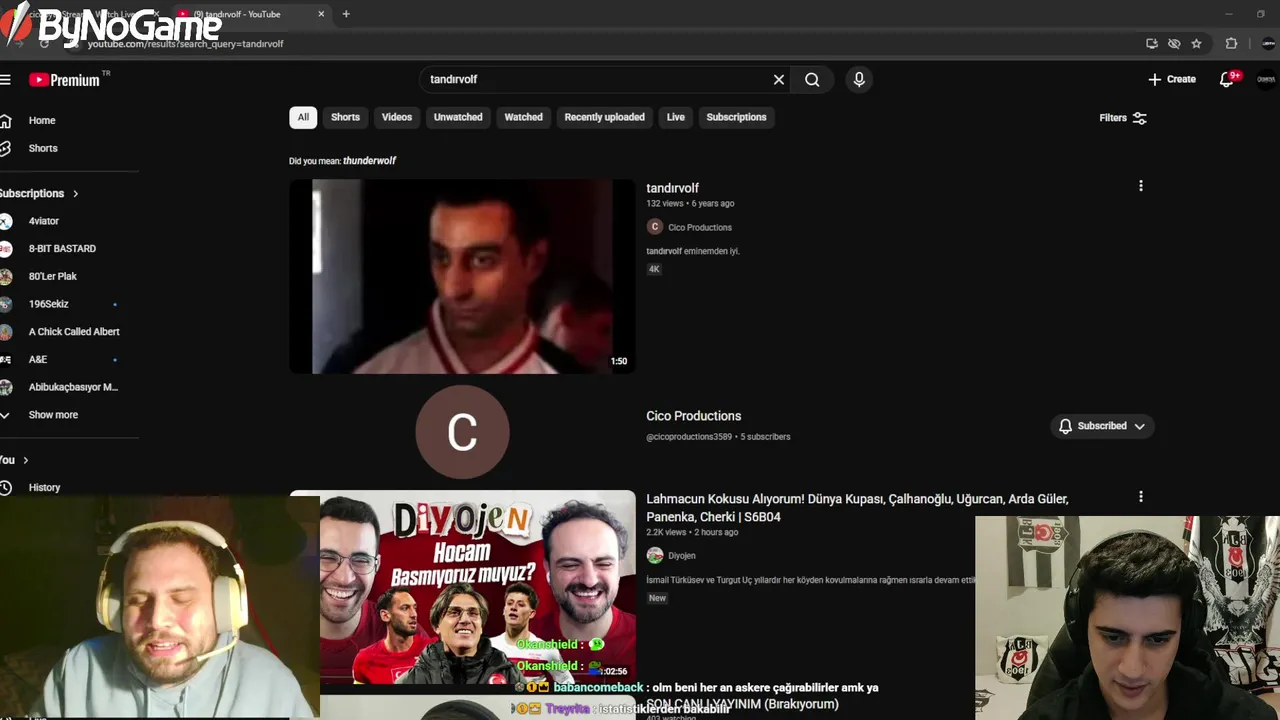Bookmark this page with the star icon

[1196, 44]
